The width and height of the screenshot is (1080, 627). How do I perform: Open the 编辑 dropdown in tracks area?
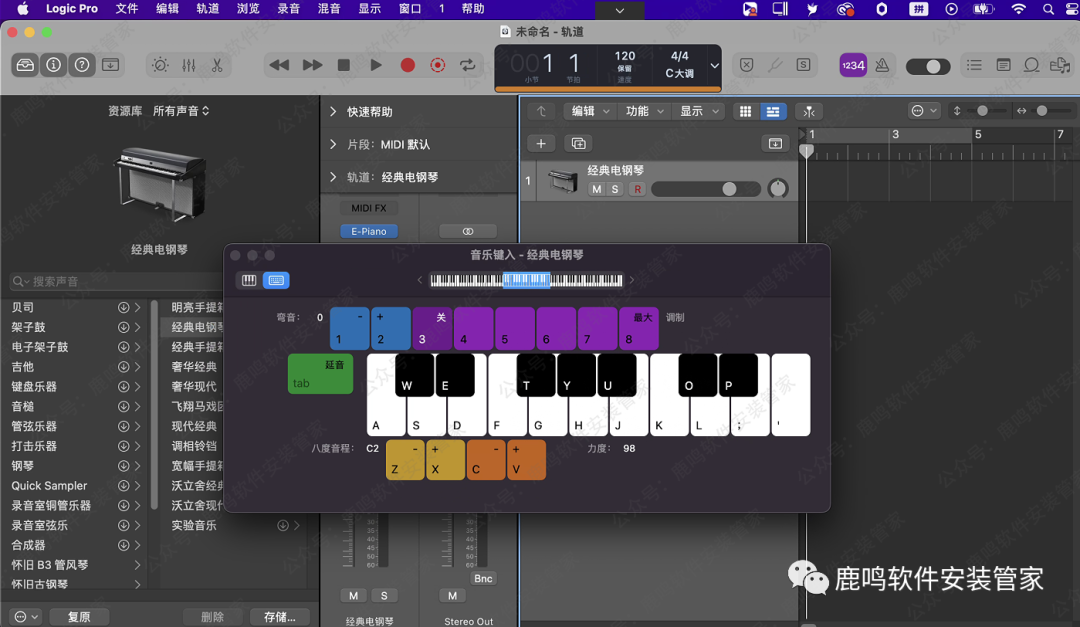click(x=588, y=111)
